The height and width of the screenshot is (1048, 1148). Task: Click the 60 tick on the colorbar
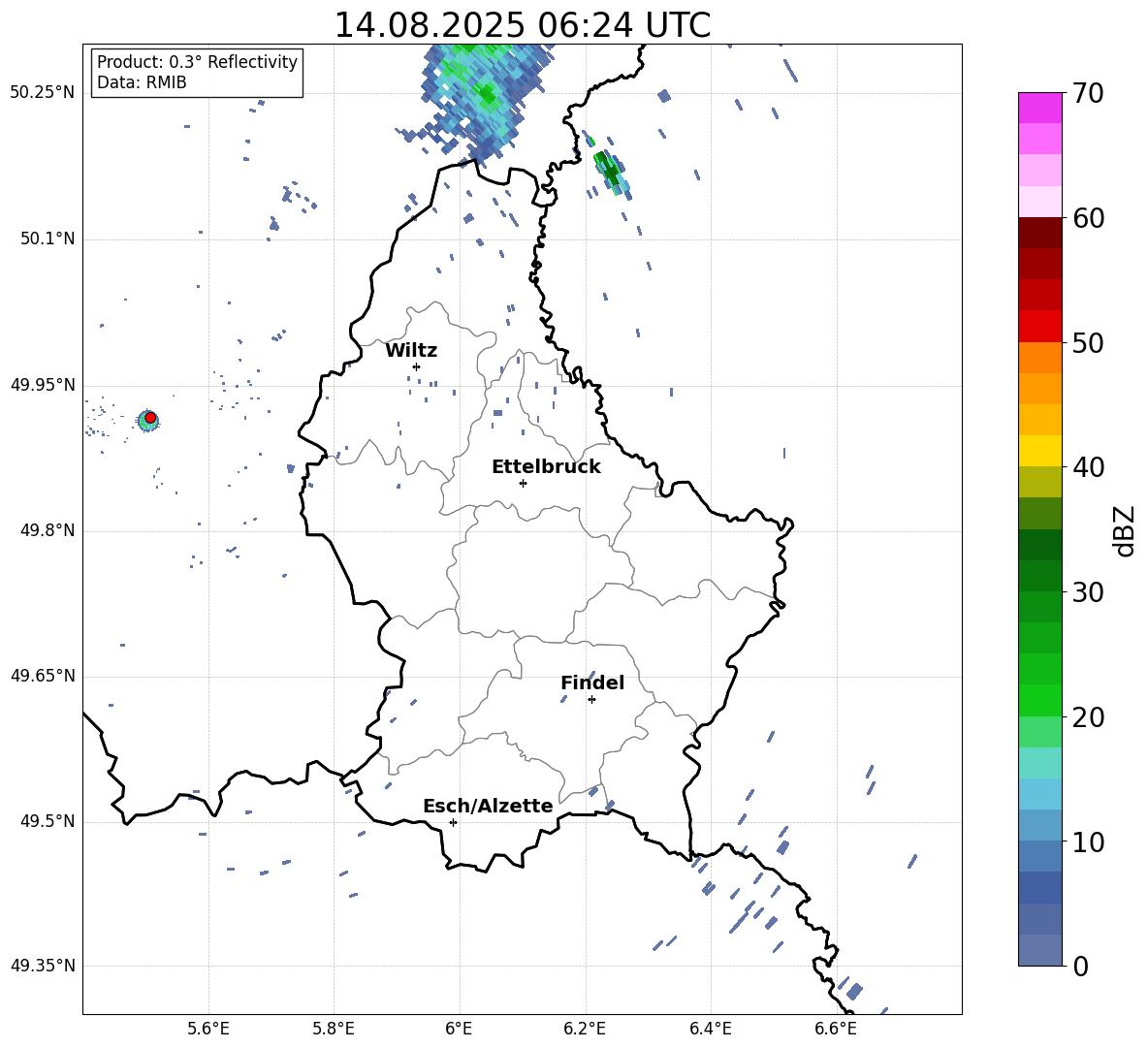(x=1088, y=218)
